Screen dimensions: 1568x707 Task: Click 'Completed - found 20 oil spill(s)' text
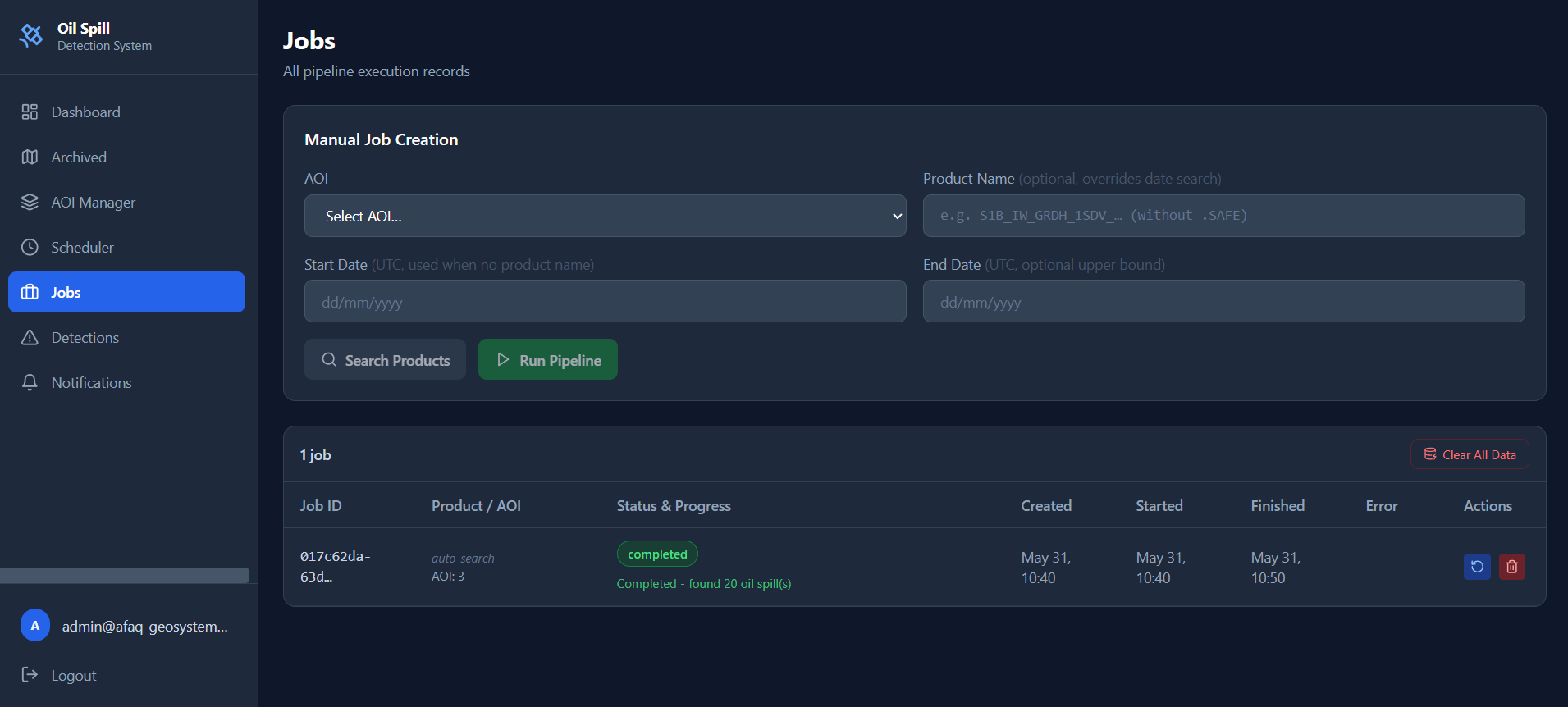pos(704,584)
